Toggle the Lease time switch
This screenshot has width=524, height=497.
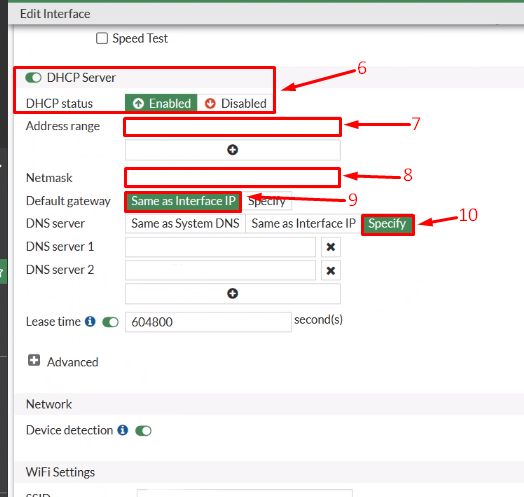[x=111, y=322]
